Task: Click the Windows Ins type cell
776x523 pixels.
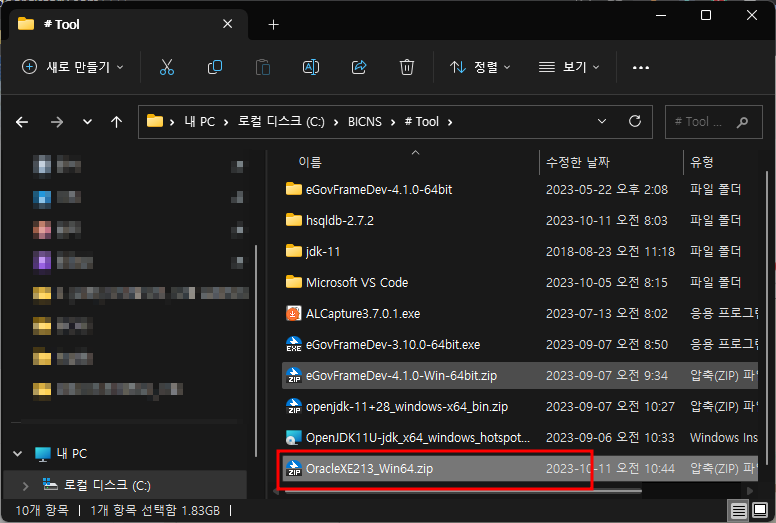Action: (x=724, y=437)
